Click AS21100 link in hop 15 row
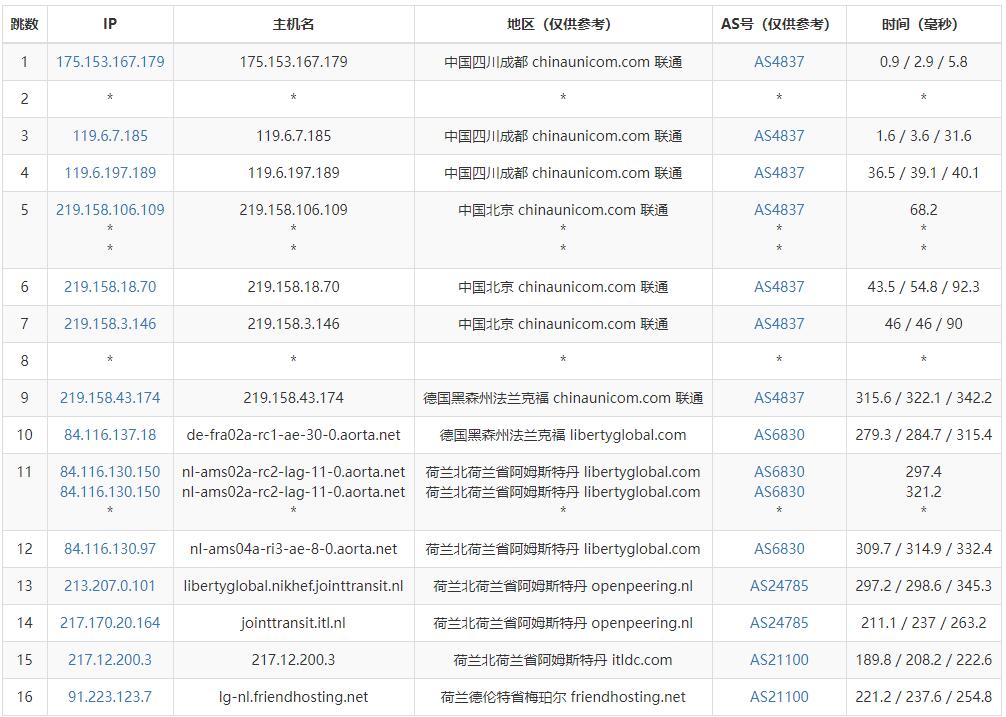Image resolution: width=1006 pixels, height=717 pixels. pyautogui.click(x=779, y=660)
